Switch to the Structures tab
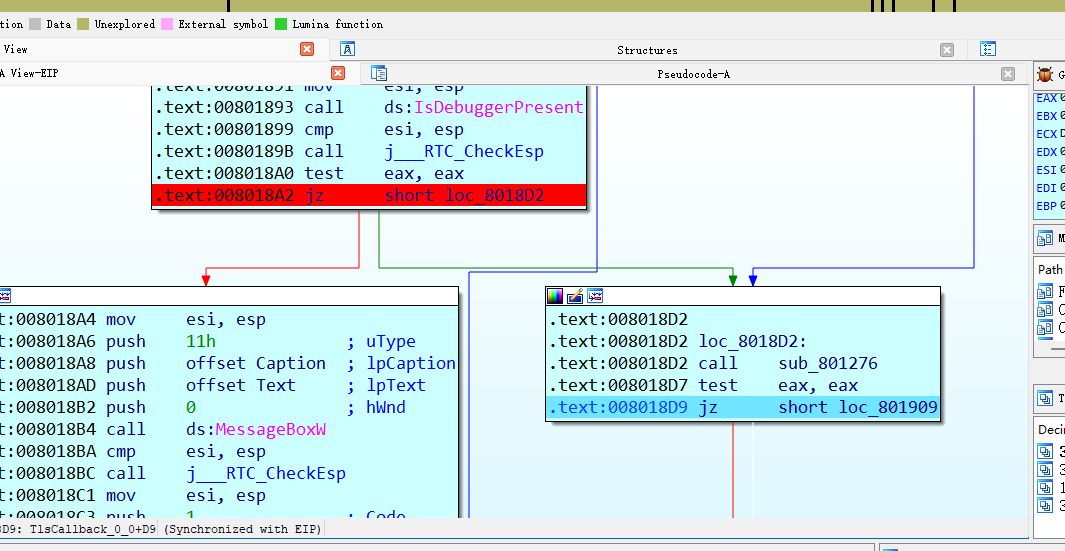The height and width of the screenshot is (551, 1065). point(647,50)
